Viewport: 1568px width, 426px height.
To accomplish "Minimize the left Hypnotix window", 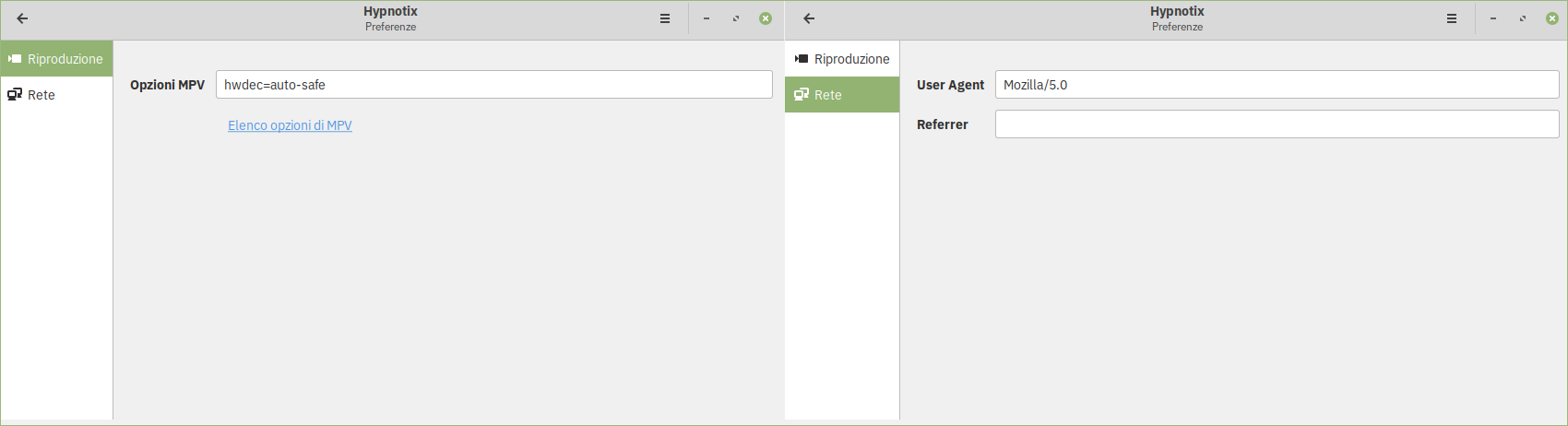I will (x=707, y=18).
